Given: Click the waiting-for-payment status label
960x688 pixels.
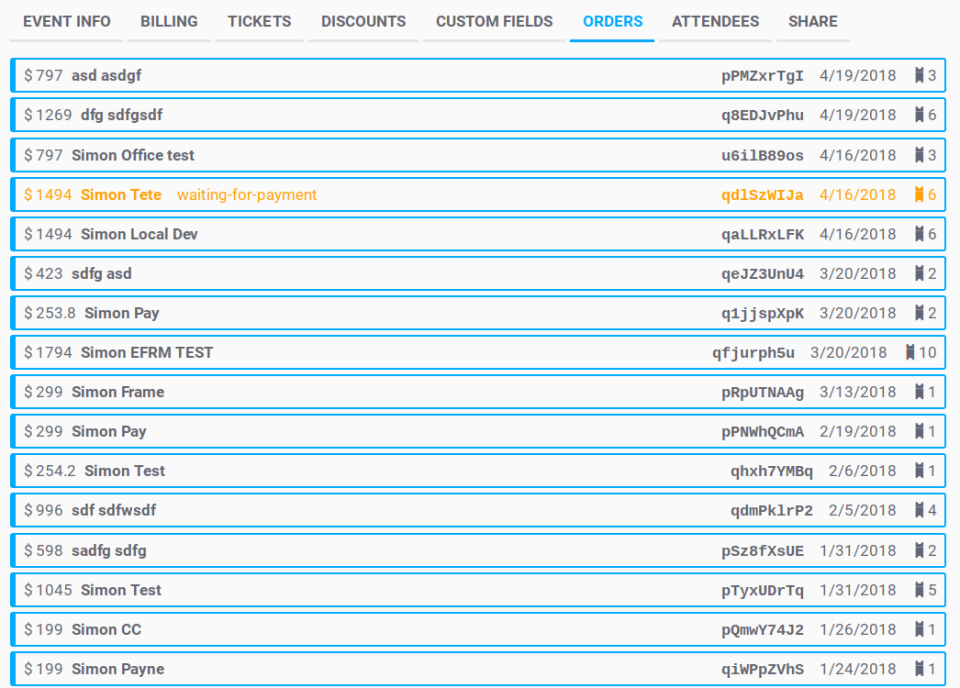Looking at the screenshot, I should coord(246,194).
